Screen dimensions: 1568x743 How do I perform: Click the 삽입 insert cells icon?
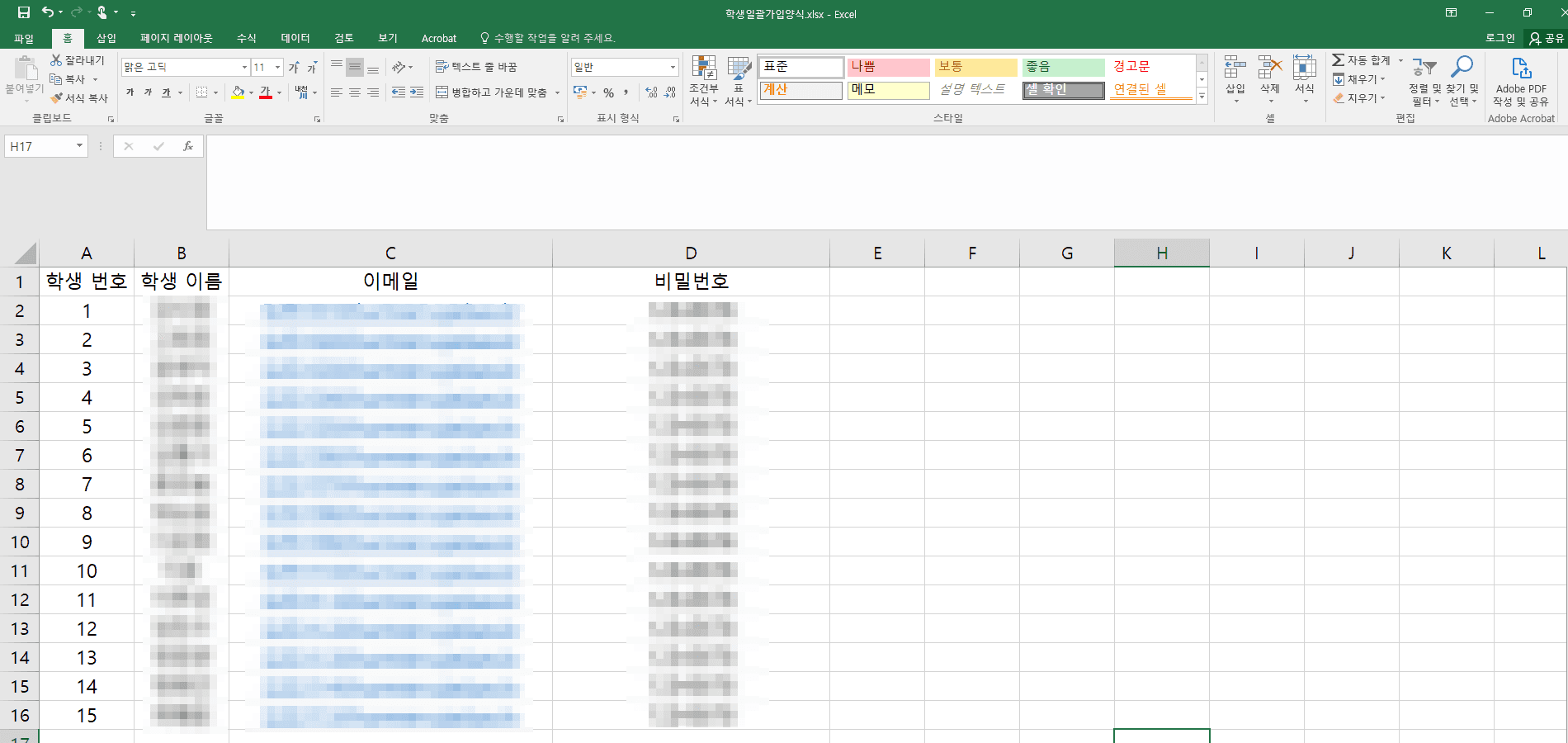point(1235,79)
